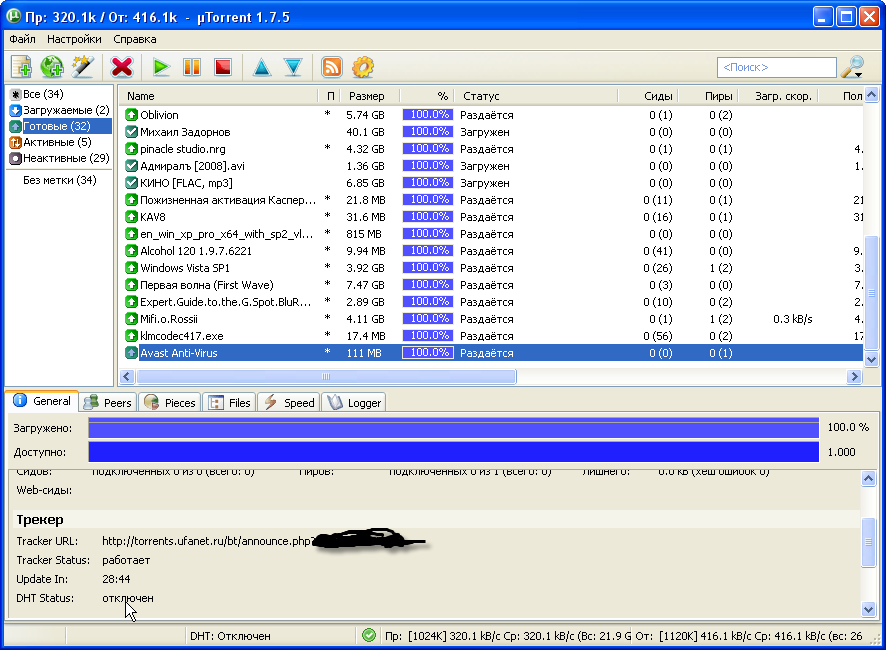
Task: Open the Файл menu
Action: pos(23,39)
